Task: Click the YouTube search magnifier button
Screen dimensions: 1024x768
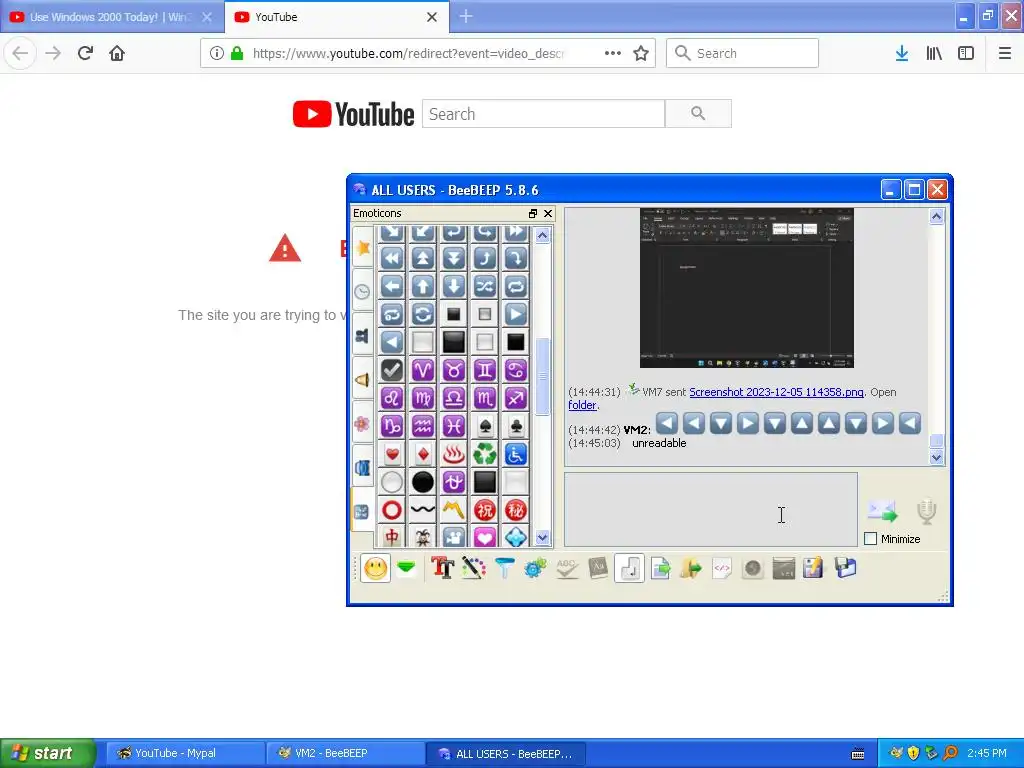Action: (698, 114)
